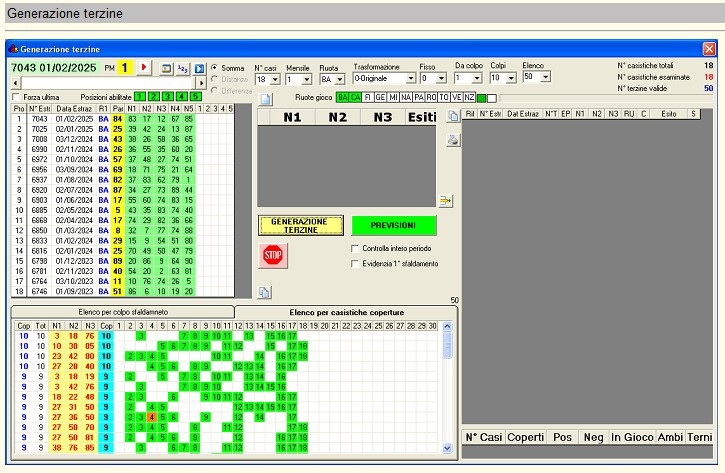Click the copy icon below the STOP button

[x=265, y=292]
